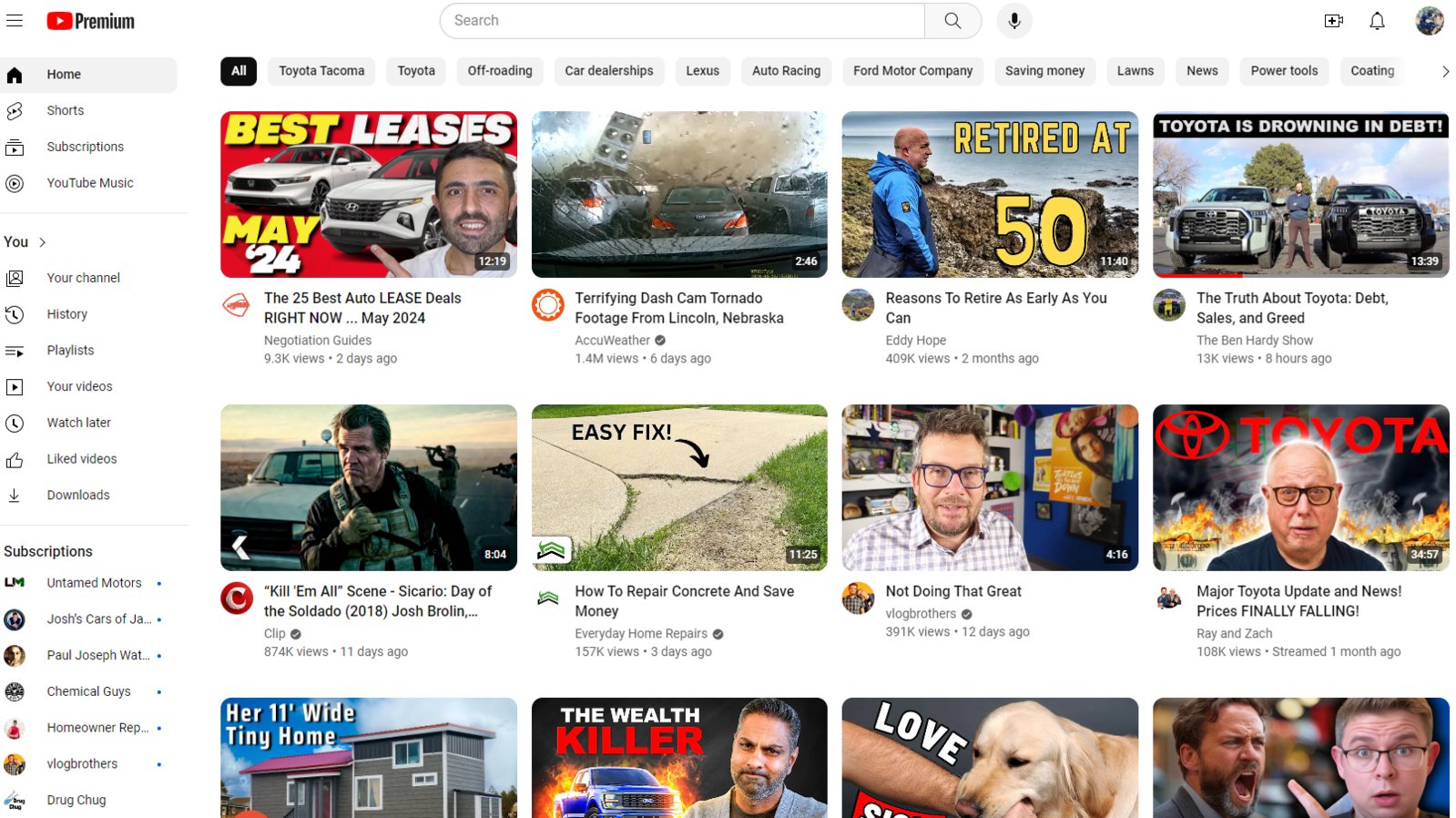Screen dimensions: 1456x818
Task: Open Josh's Cars subscription channel
Action: pyautogui.click(x=87, y=619)
